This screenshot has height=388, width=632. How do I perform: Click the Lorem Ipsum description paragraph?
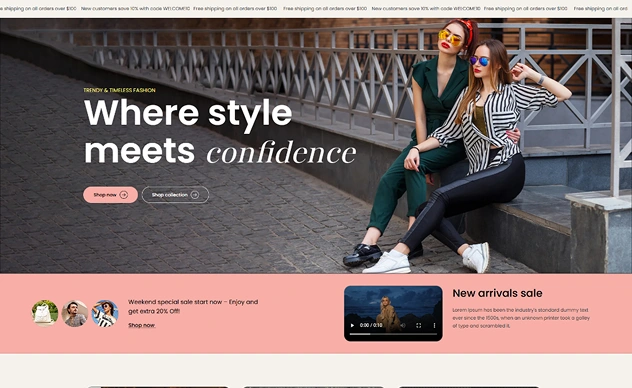click(521, 318)
